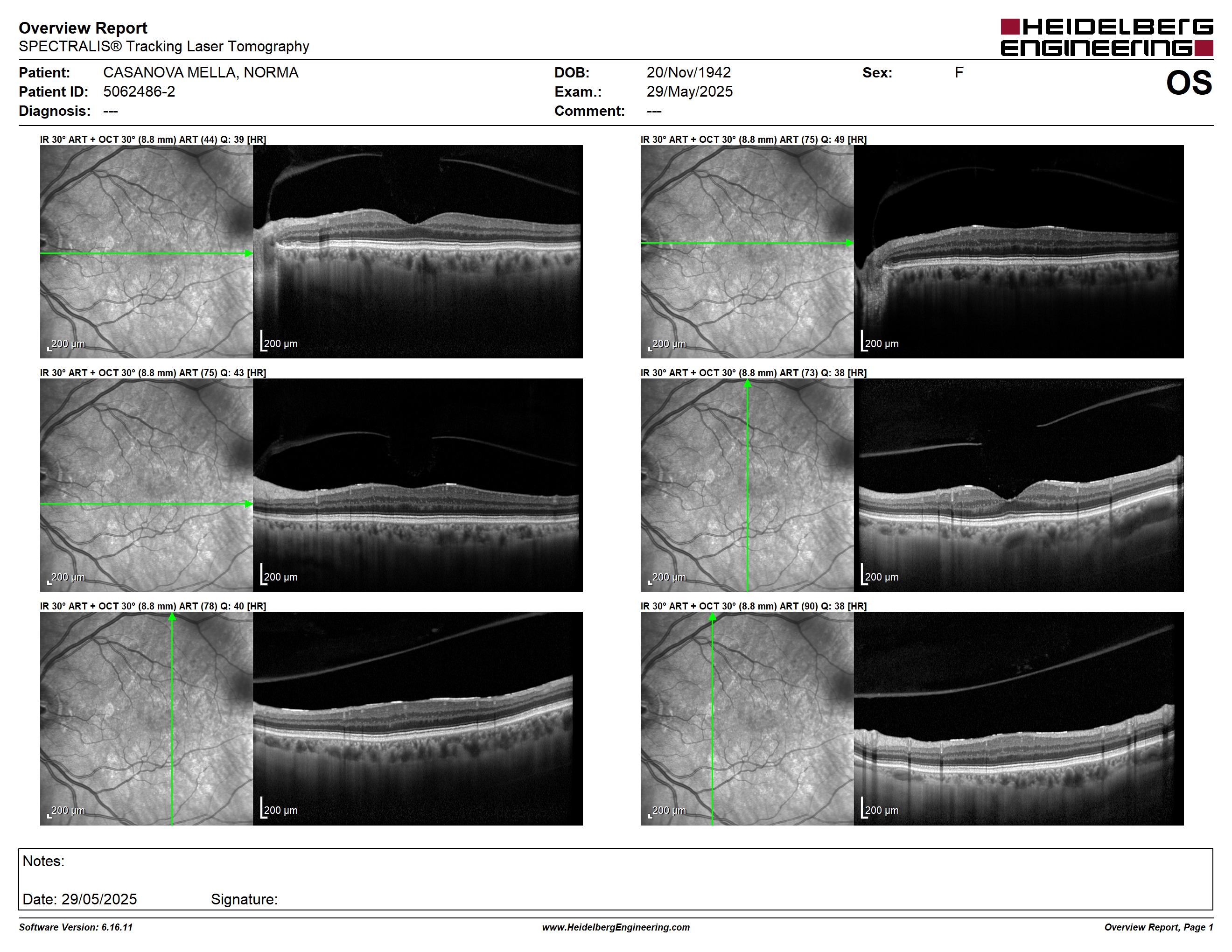Screen dimensions: 1232x952
Task: Click the scan caption with ART (73) Q: 38
Action: point(754,373)
